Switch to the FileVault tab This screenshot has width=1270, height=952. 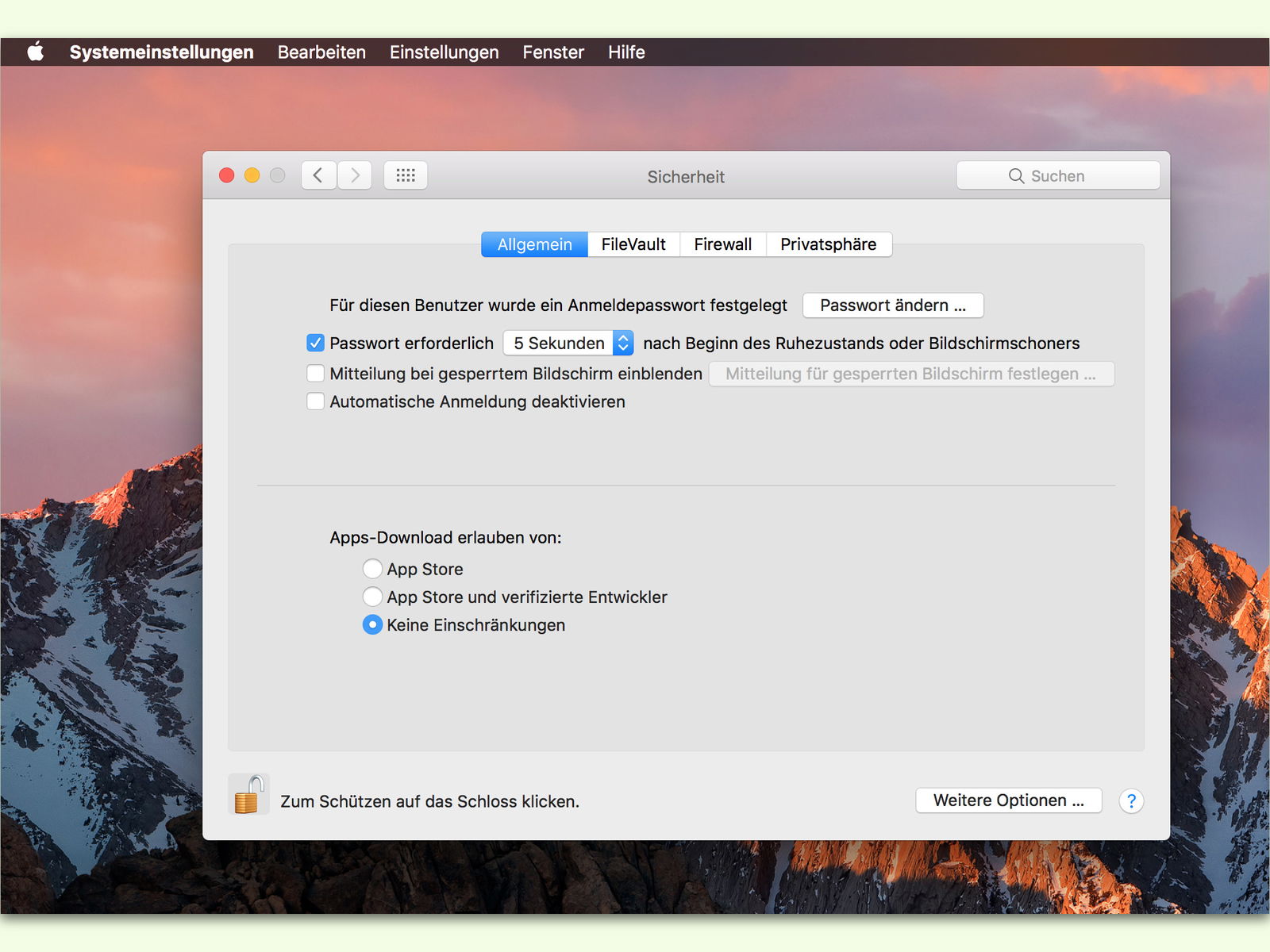tap(633, 244)
